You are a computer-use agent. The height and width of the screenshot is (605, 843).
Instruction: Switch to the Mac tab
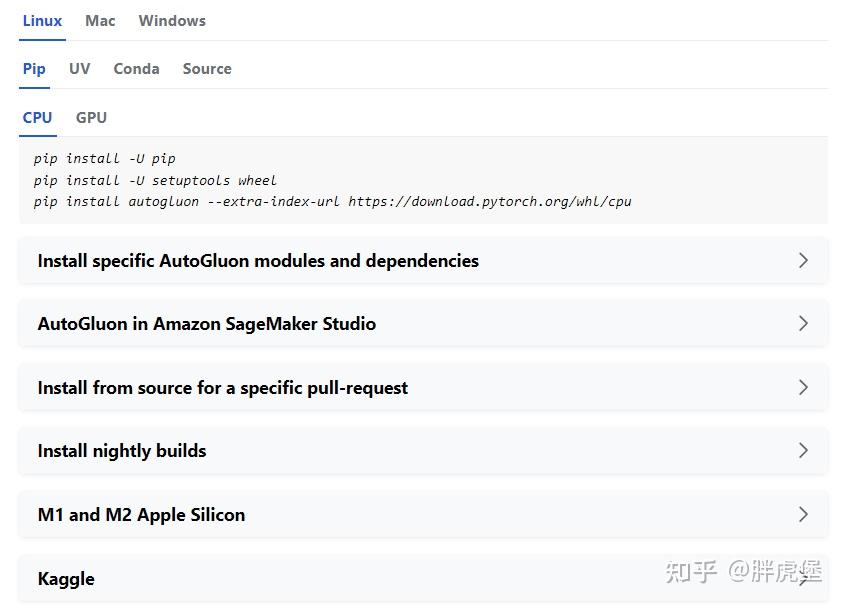pyautogui.click(x=99, y=20)
